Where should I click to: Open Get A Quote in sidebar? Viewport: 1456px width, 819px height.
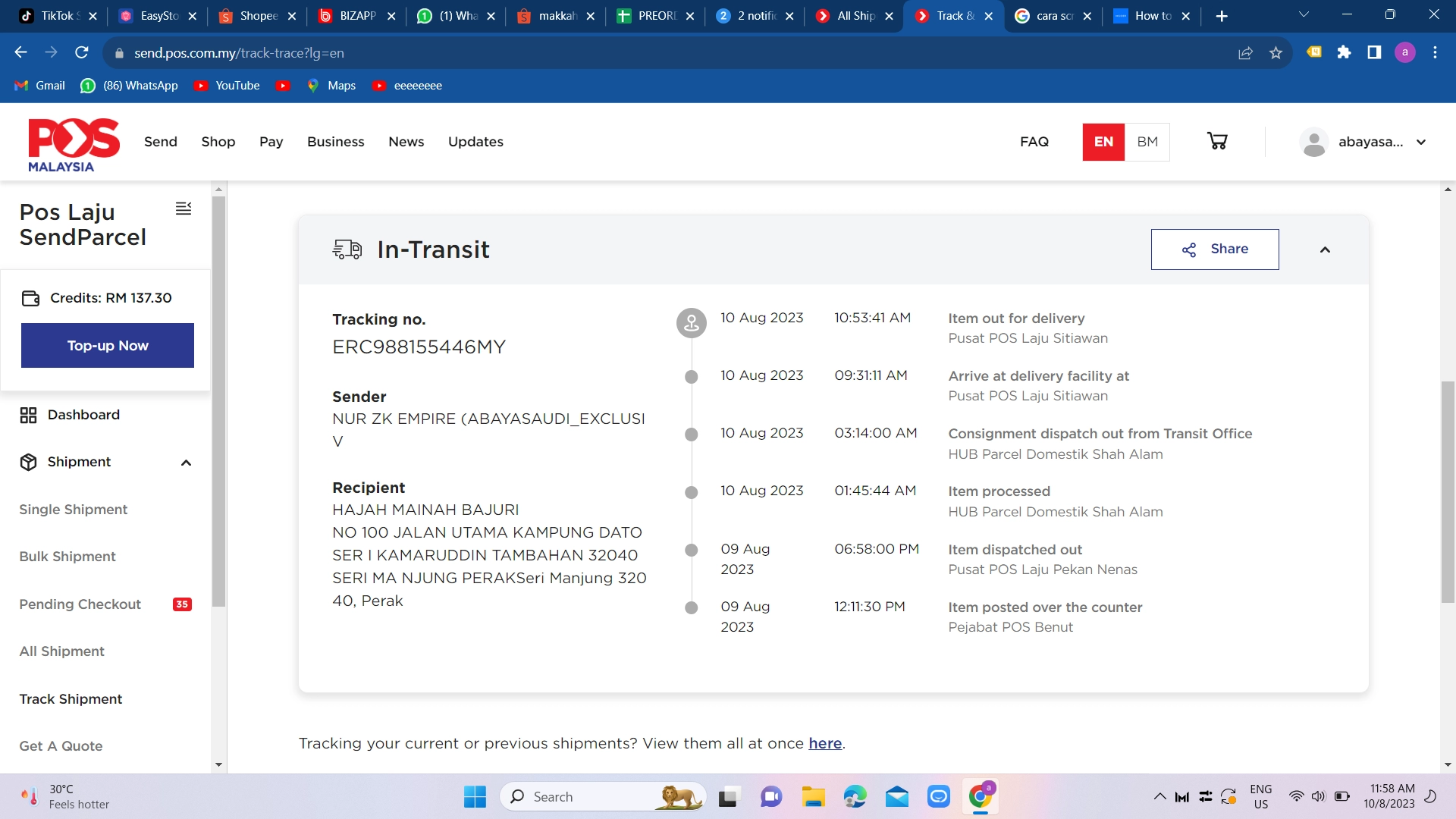pos(61,746)
